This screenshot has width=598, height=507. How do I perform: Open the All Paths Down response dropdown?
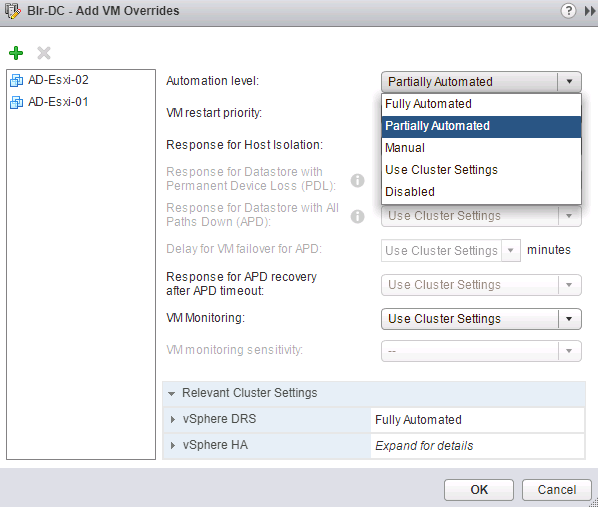pos(481,216)
